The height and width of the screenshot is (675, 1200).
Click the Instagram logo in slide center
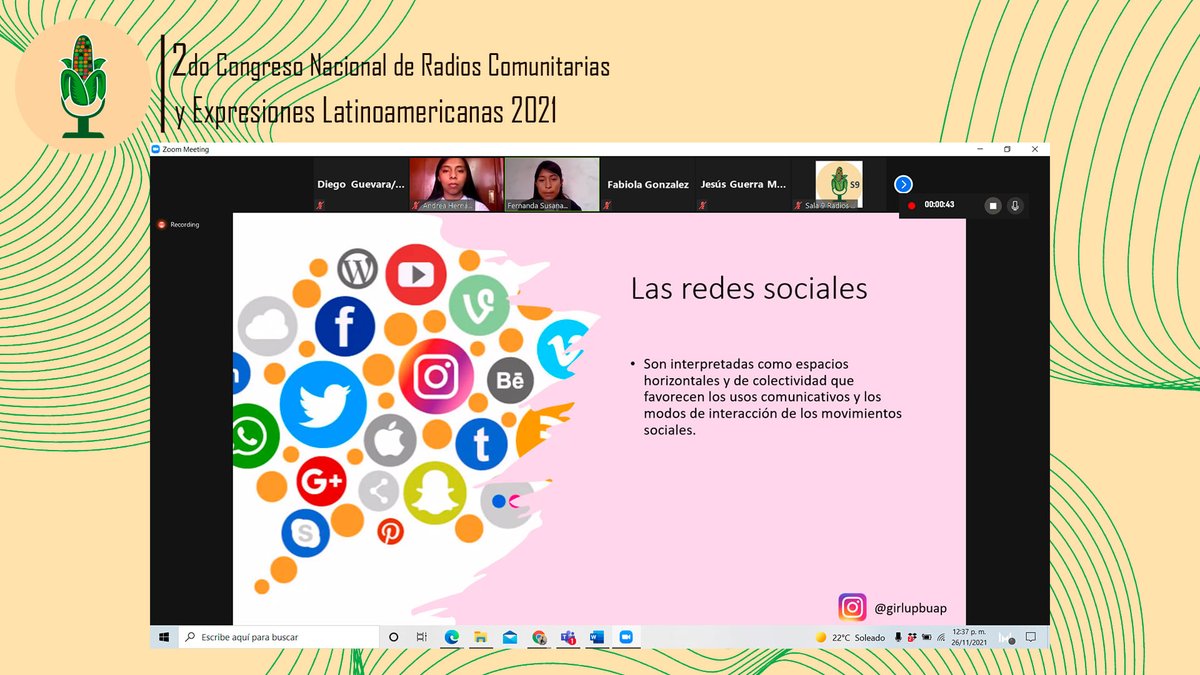[x=436, y=376]
